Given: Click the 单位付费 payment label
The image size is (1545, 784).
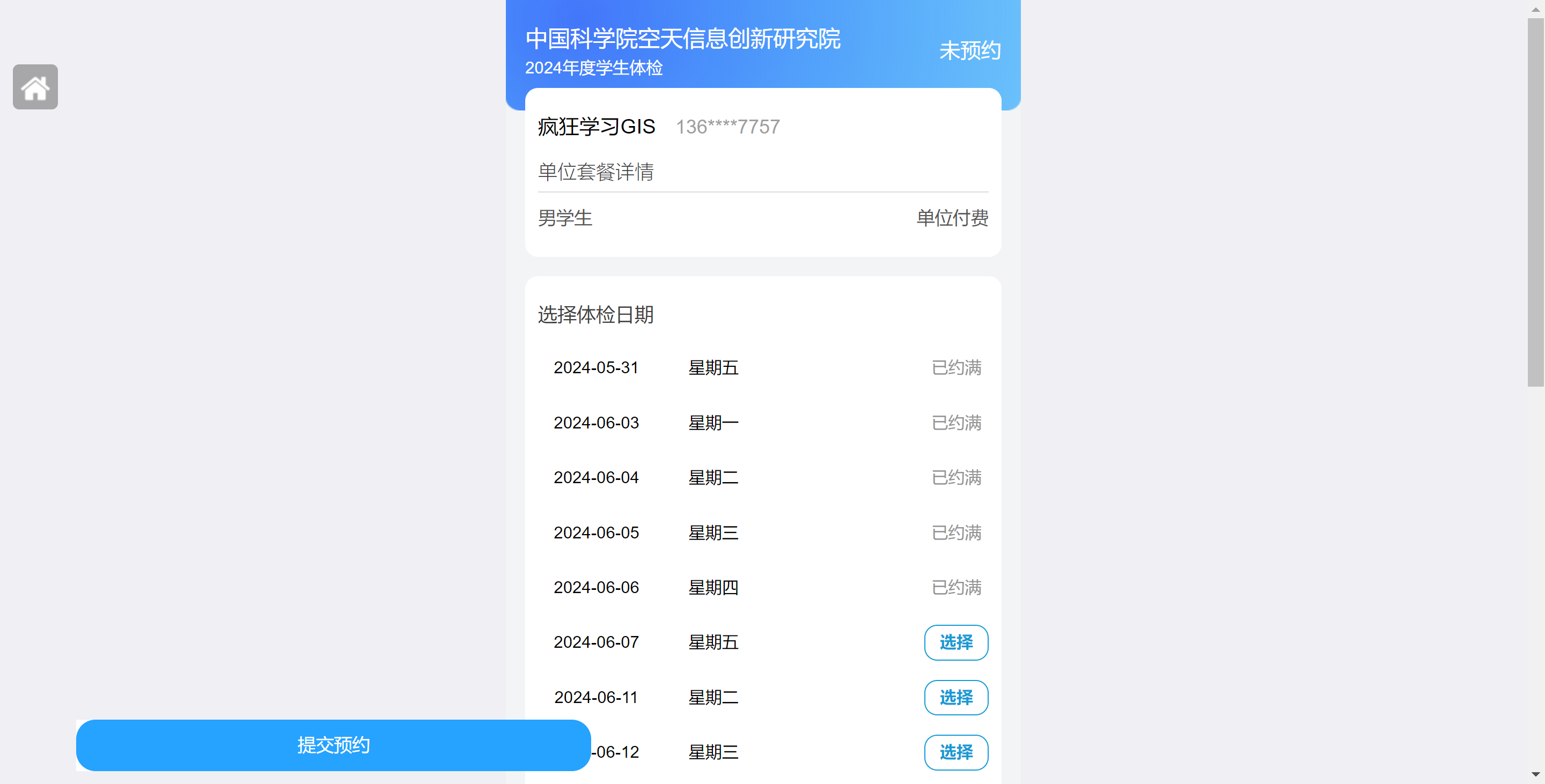Looking at the screenshot, I should tap(952, 218).
